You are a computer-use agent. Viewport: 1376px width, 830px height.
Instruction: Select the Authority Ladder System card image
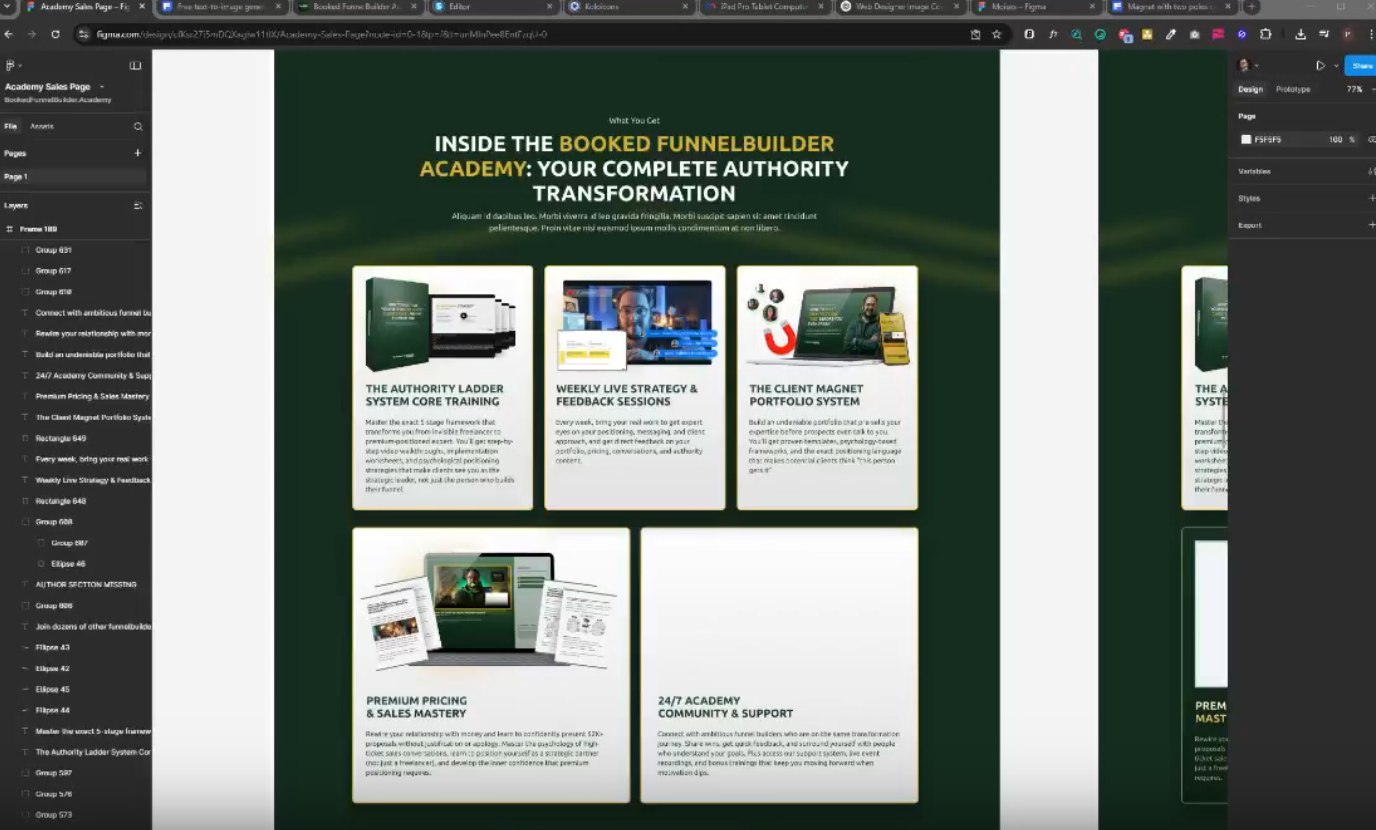tap(441, 324)
